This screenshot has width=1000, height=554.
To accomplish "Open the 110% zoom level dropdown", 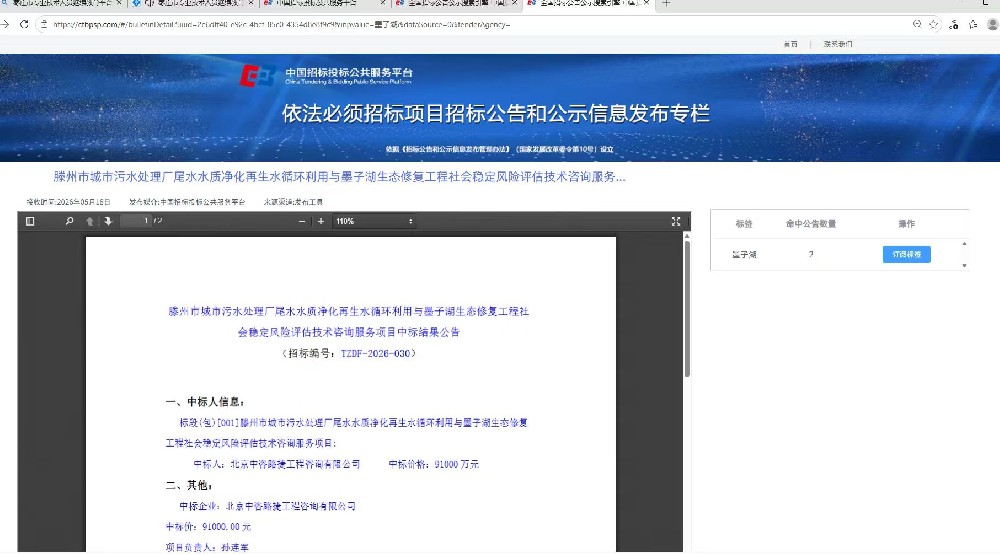I will click(374, 221).
